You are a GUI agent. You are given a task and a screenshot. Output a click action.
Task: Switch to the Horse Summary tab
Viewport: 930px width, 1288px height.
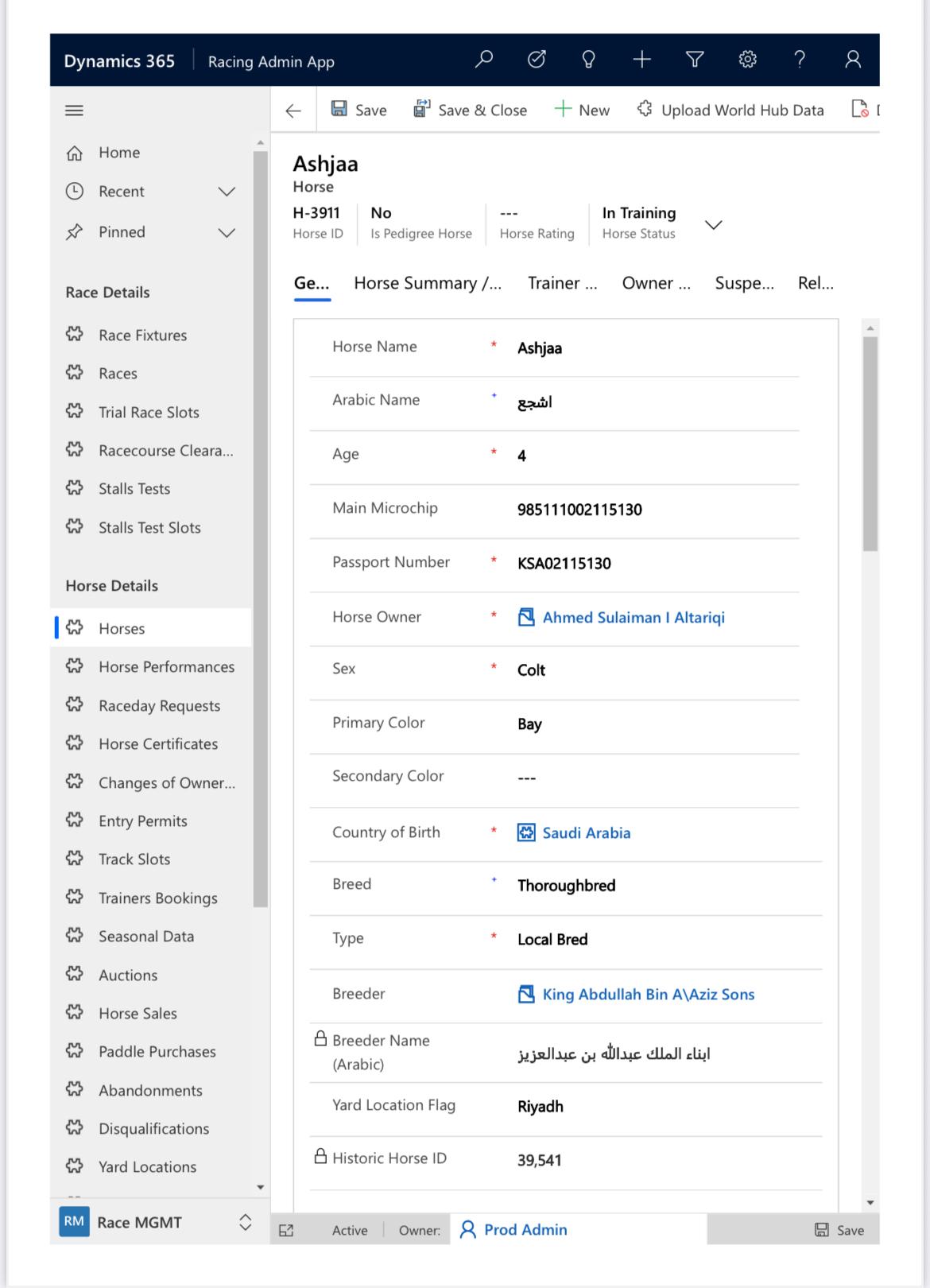[x=428, y=284]
